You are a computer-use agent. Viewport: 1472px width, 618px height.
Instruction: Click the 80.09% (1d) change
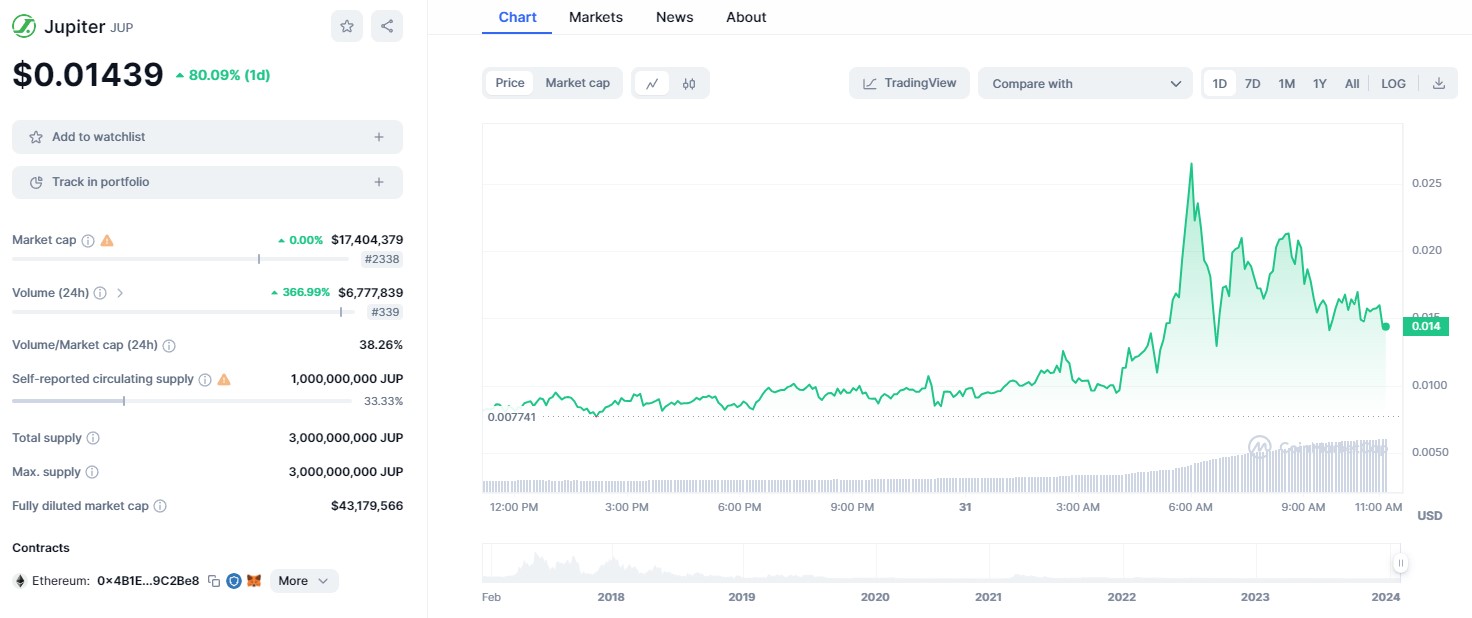tap(223, 75)
